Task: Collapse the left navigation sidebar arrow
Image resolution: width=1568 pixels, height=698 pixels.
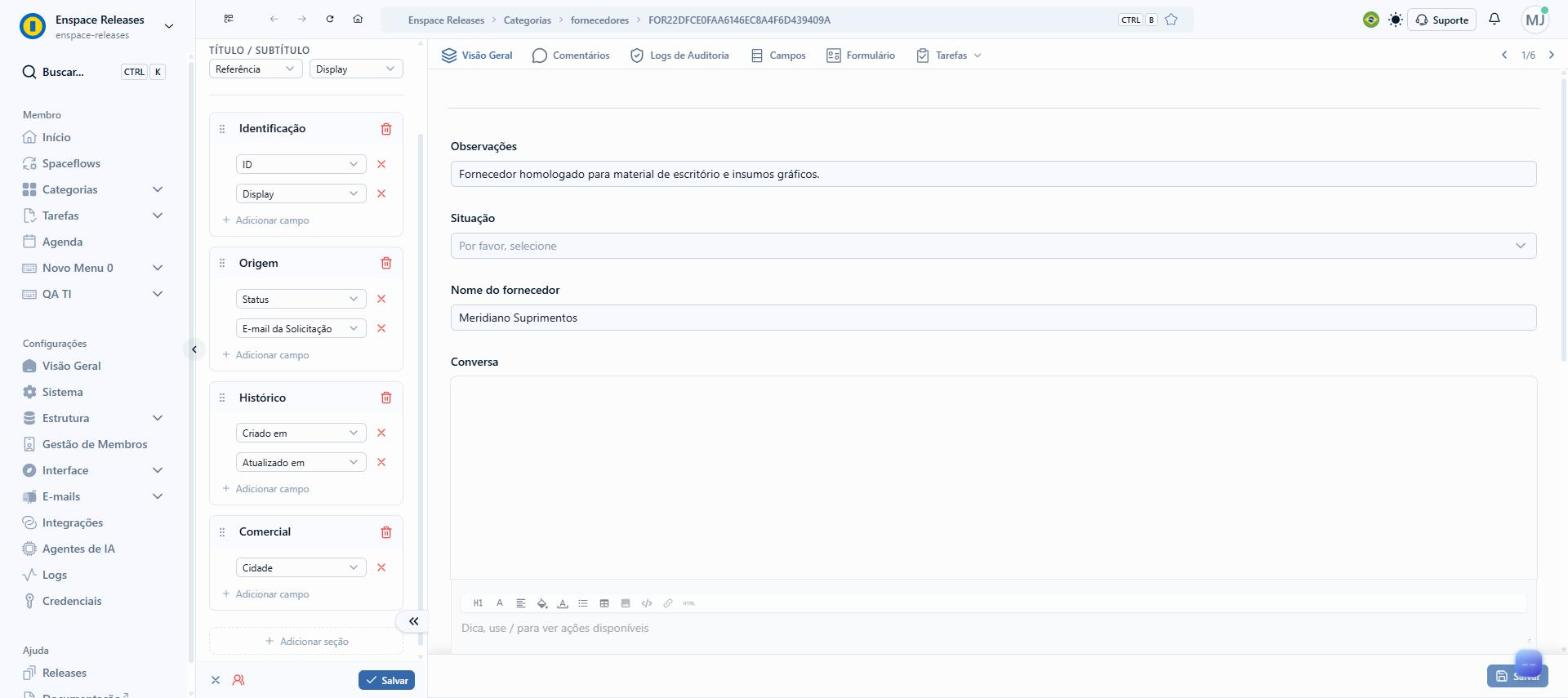Action: coord(194,349)
